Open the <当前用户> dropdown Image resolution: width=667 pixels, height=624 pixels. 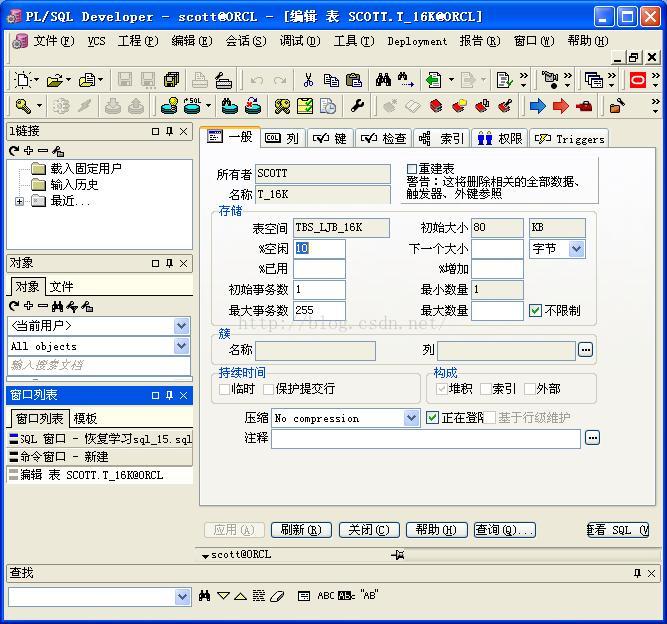point(181,326)
